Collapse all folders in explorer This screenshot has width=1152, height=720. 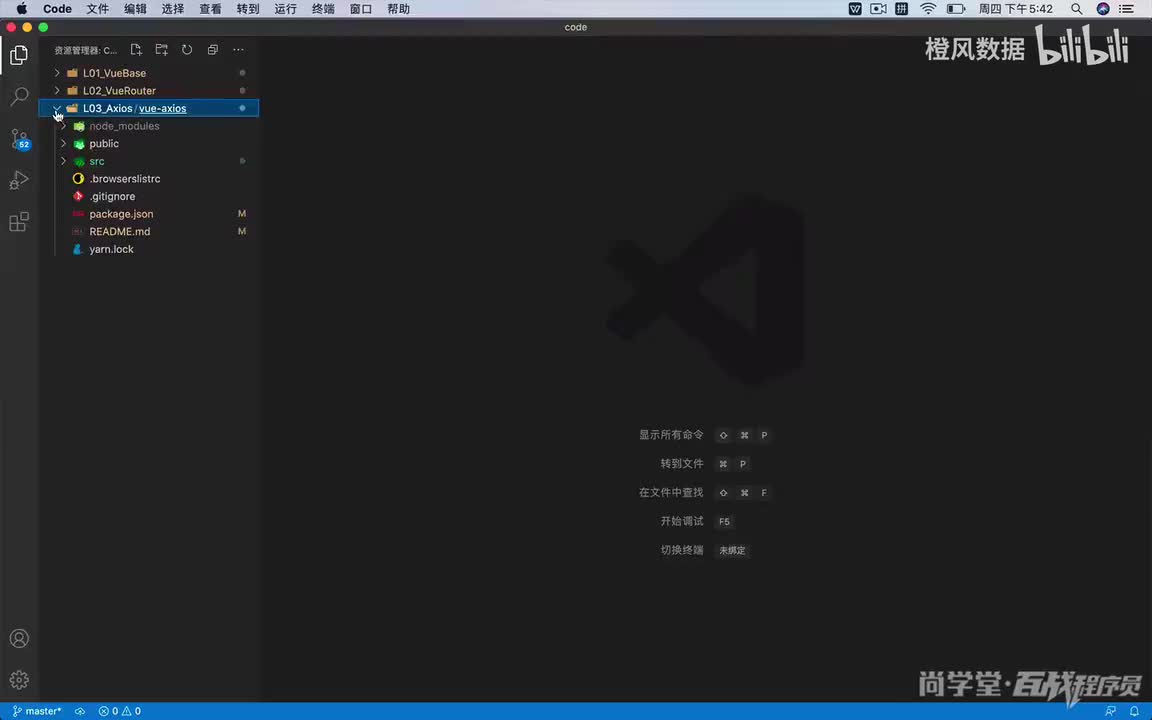pyautogui.click(x=212, y=50)
